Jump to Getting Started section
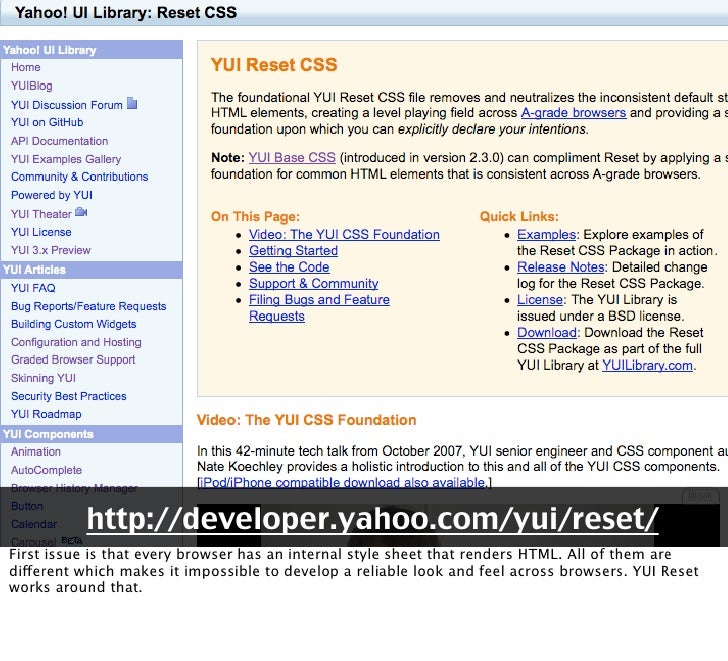Viewport: 728px width, 661px height. (x=293, y=251)
